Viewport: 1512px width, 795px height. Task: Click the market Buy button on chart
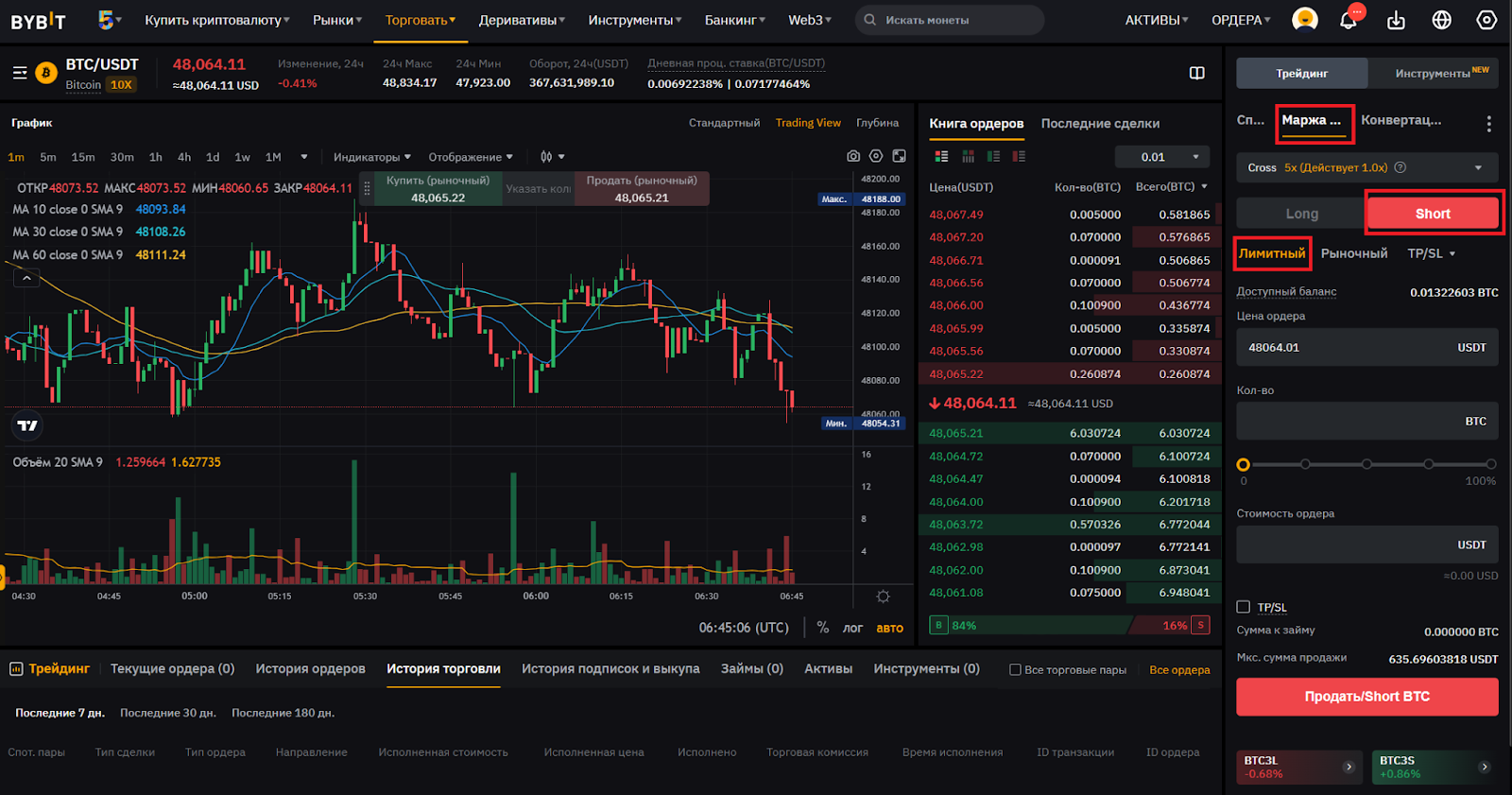pos(438,189)
